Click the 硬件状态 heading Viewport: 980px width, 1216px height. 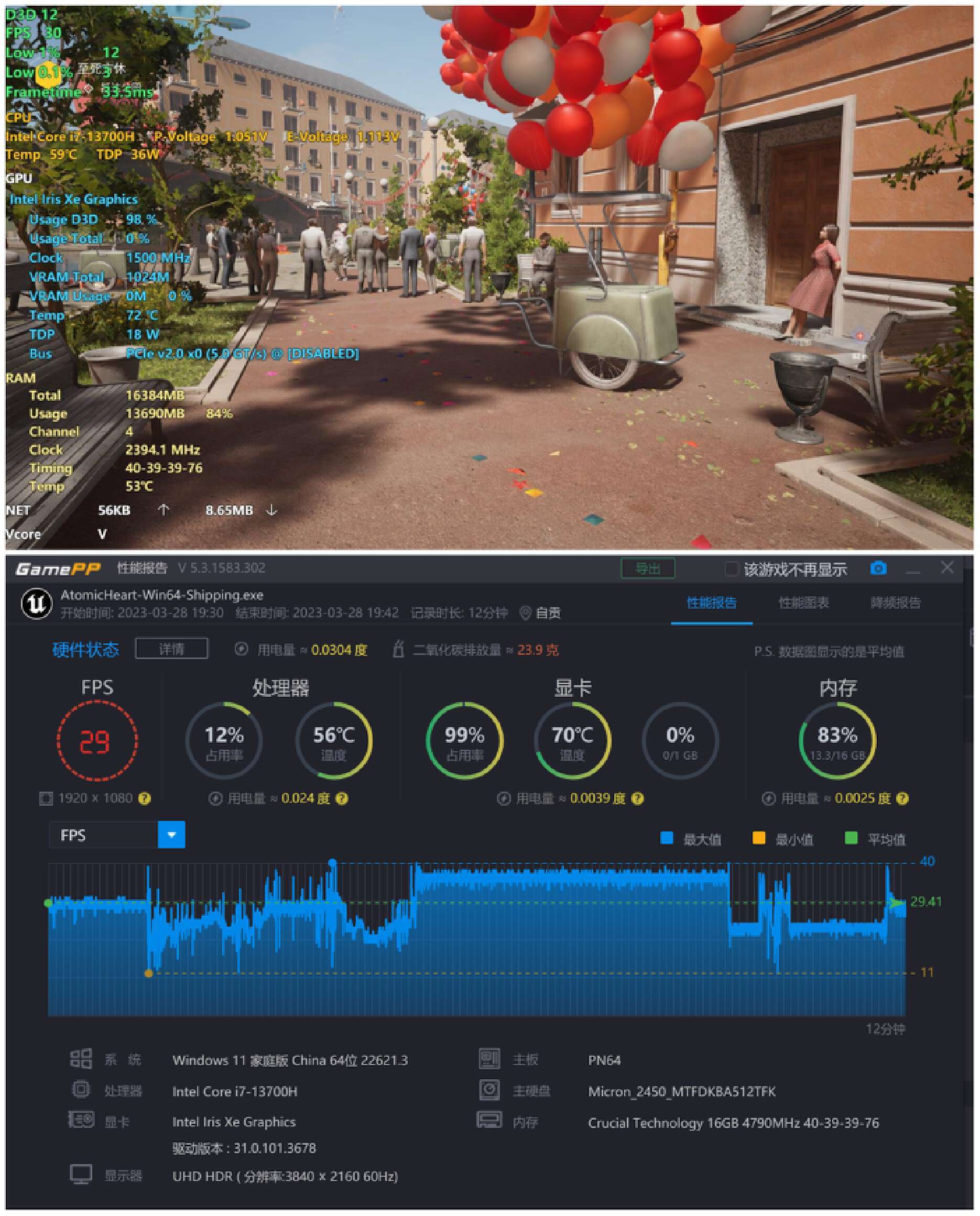(x=86, y=650)
